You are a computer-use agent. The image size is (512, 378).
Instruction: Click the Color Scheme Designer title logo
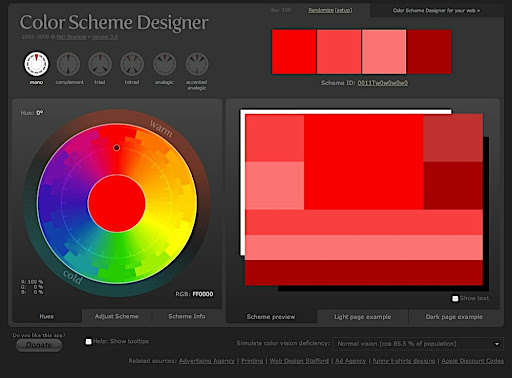click(114, 22)
